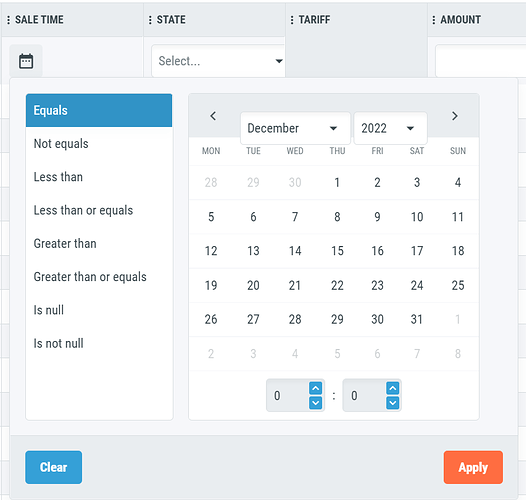The image size is (526, 500).
Task: Pick December 15 in the calendar
Action: pos(337,251)
